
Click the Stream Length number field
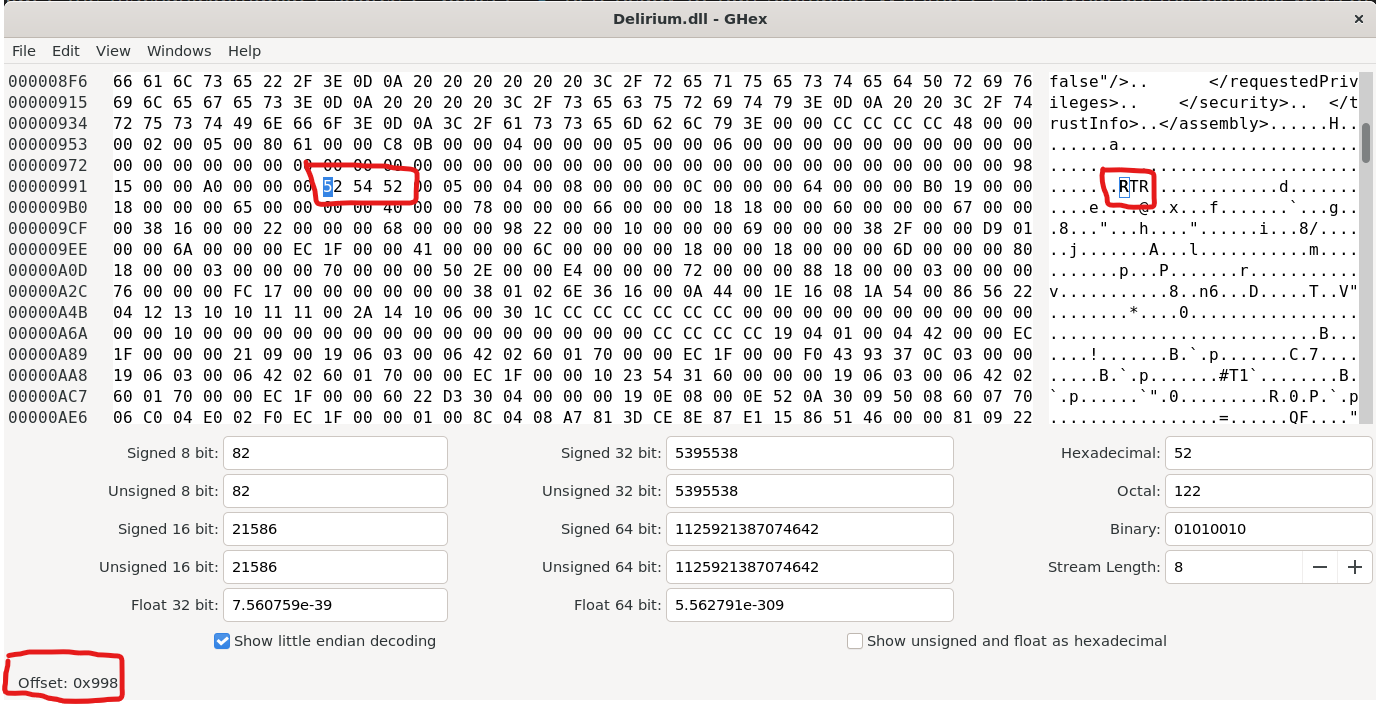(1234, 567)
